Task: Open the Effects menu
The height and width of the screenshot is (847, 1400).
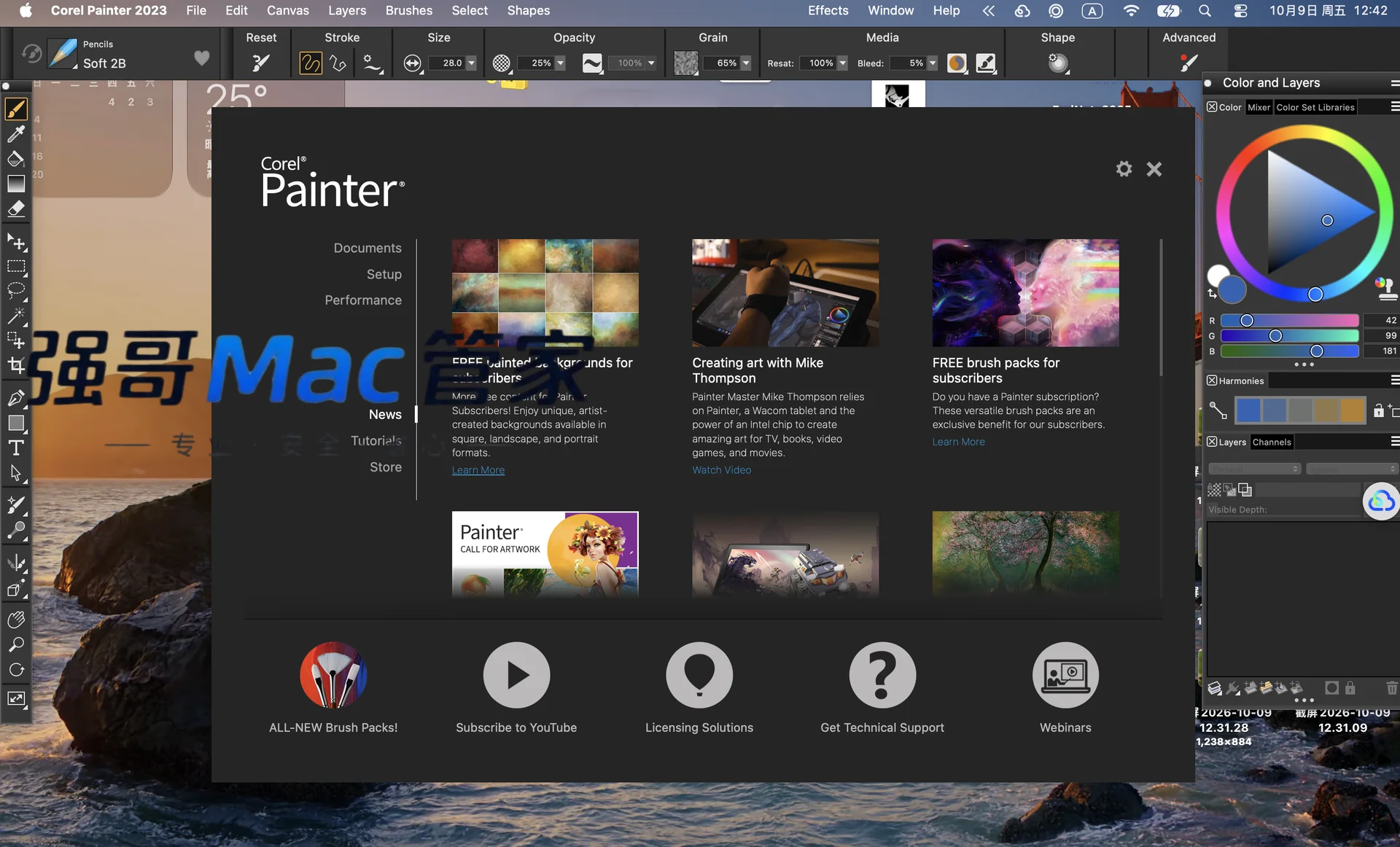Action: pyautogui.click(x=828, y=10)
